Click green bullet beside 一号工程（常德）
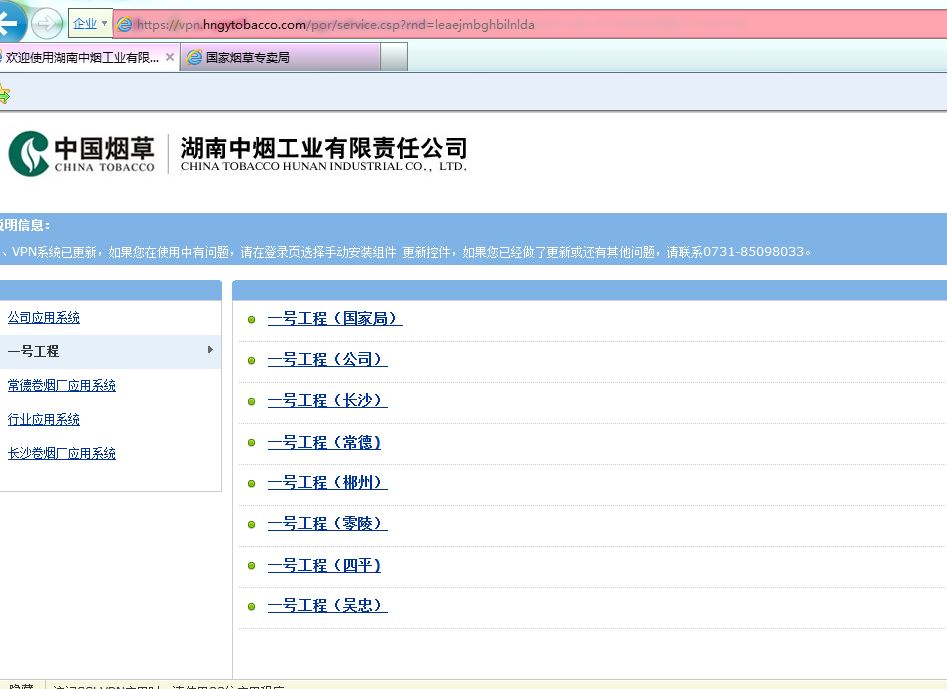The height and width of the screenshot is (689, 947). (x=252, y=443)
